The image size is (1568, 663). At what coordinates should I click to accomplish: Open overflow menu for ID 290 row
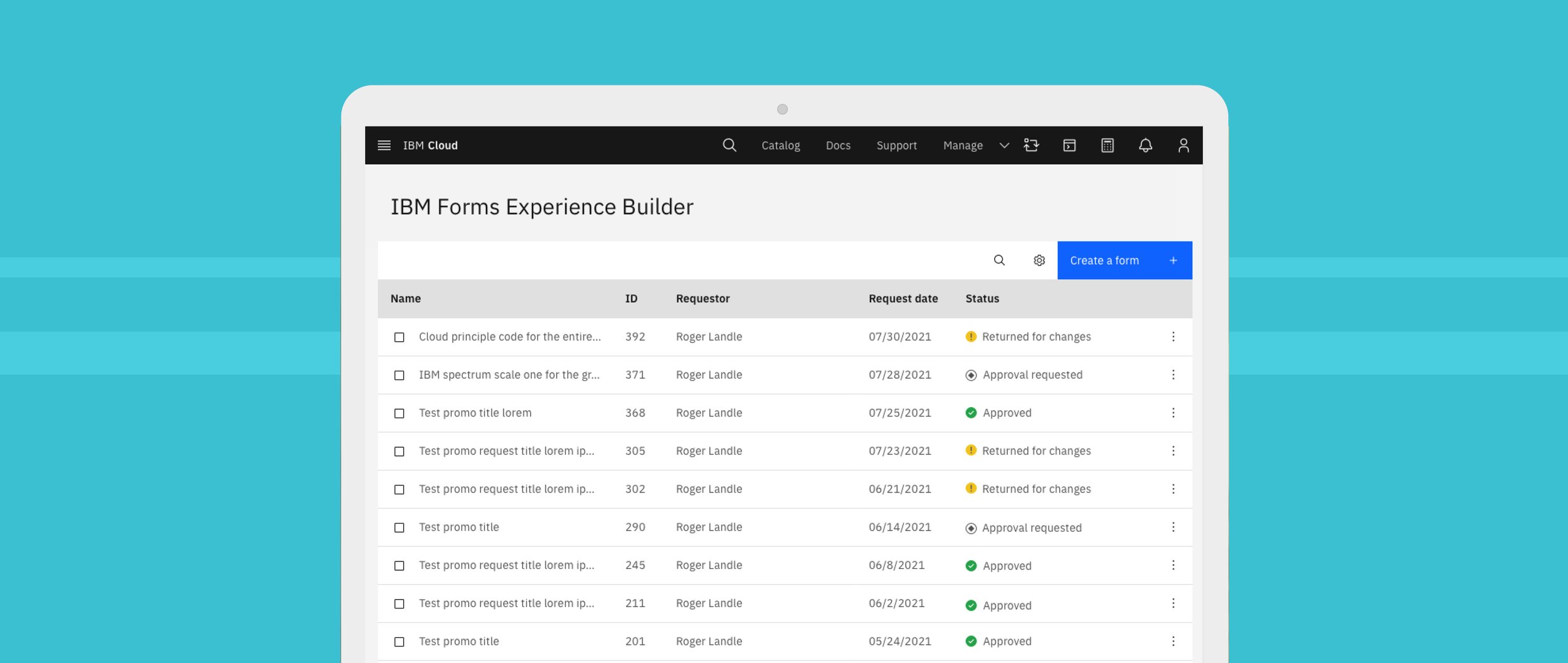[x=1173, y=527]
